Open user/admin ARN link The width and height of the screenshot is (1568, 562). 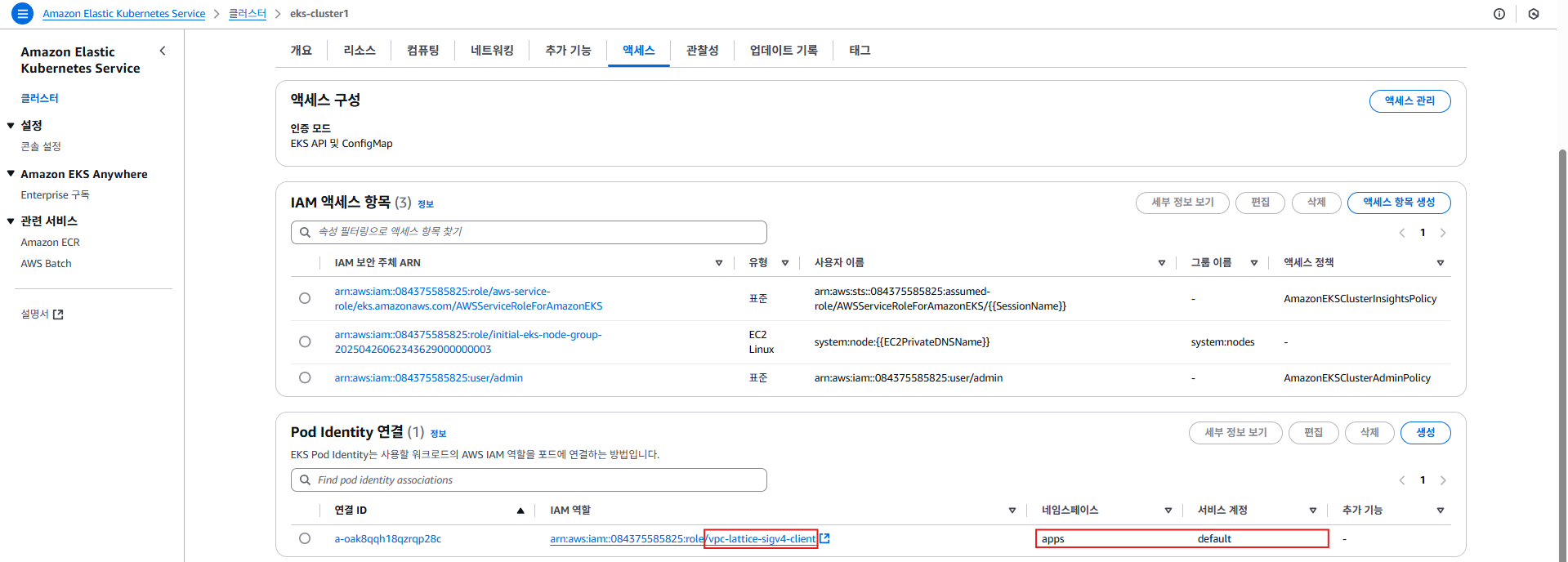point(428,378)
